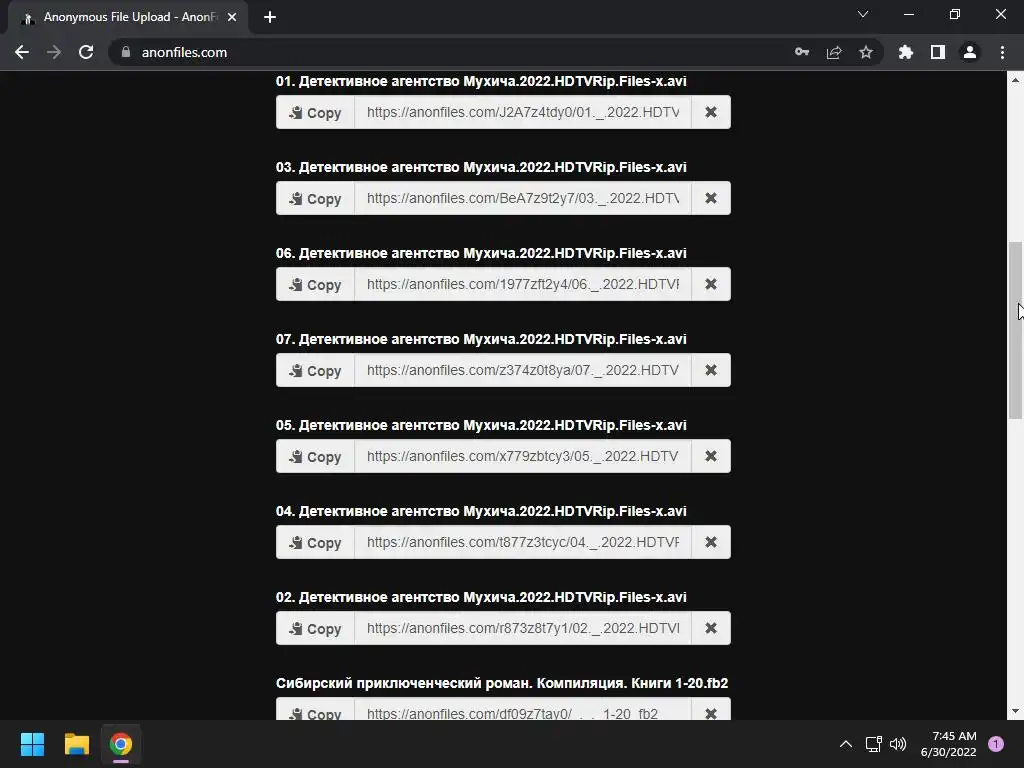The image size is (1024, 768).
Task: Select the BeA7z9t2y7 URL field
Action: pos(523,199)
